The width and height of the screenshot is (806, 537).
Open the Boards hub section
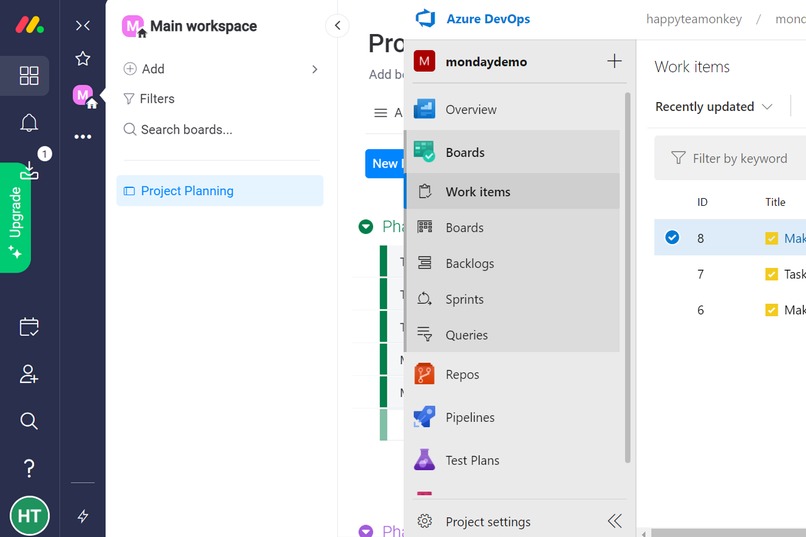512,152
